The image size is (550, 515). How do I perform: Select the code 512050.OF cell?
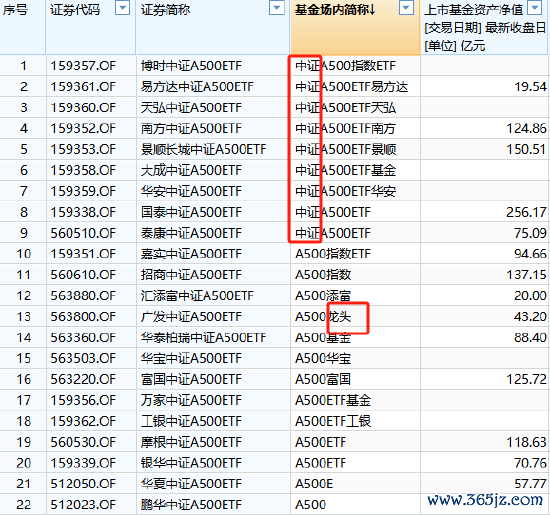coord(91,484)
